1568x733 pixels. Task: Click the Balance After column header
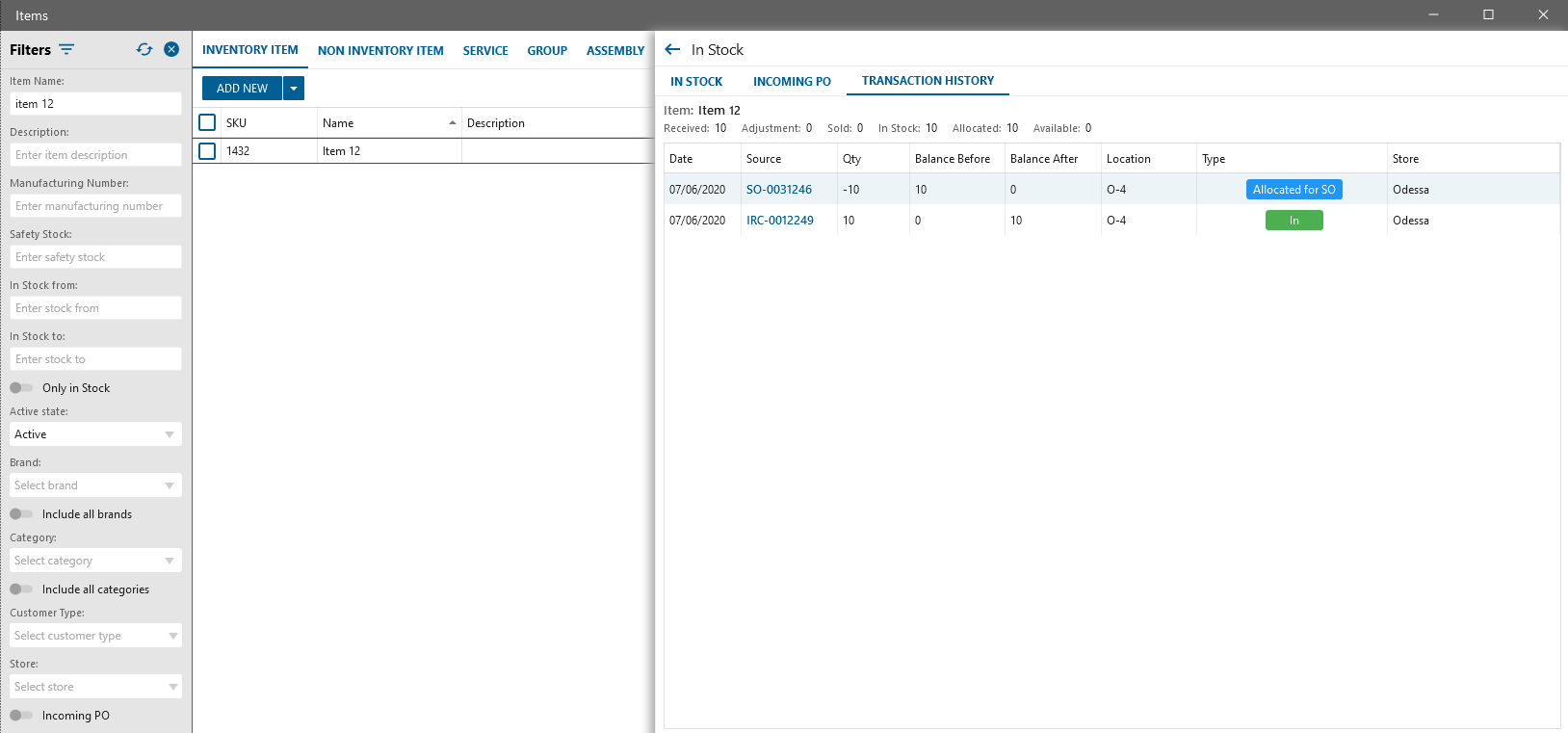click(1053, 159)
